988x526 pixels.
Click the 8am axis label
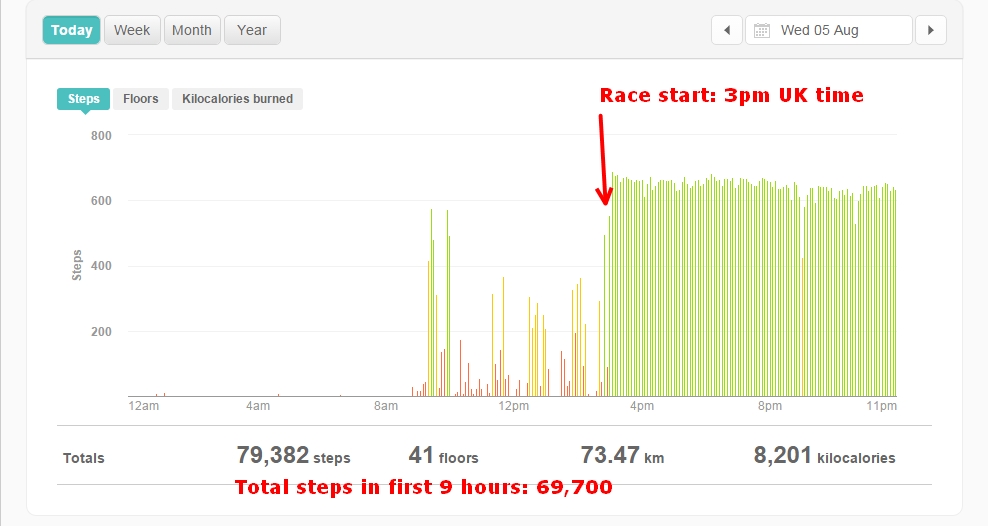386,406
